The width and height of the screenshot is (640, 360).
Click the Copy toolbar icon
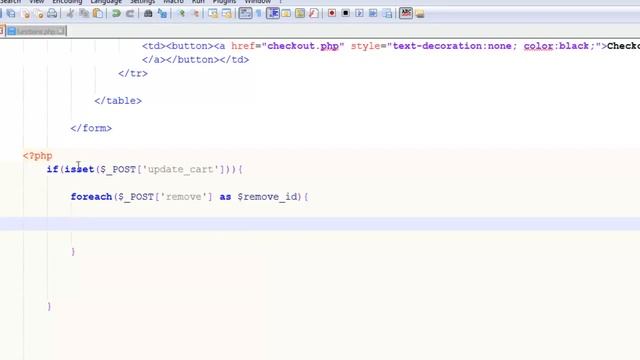click(84, 13)
